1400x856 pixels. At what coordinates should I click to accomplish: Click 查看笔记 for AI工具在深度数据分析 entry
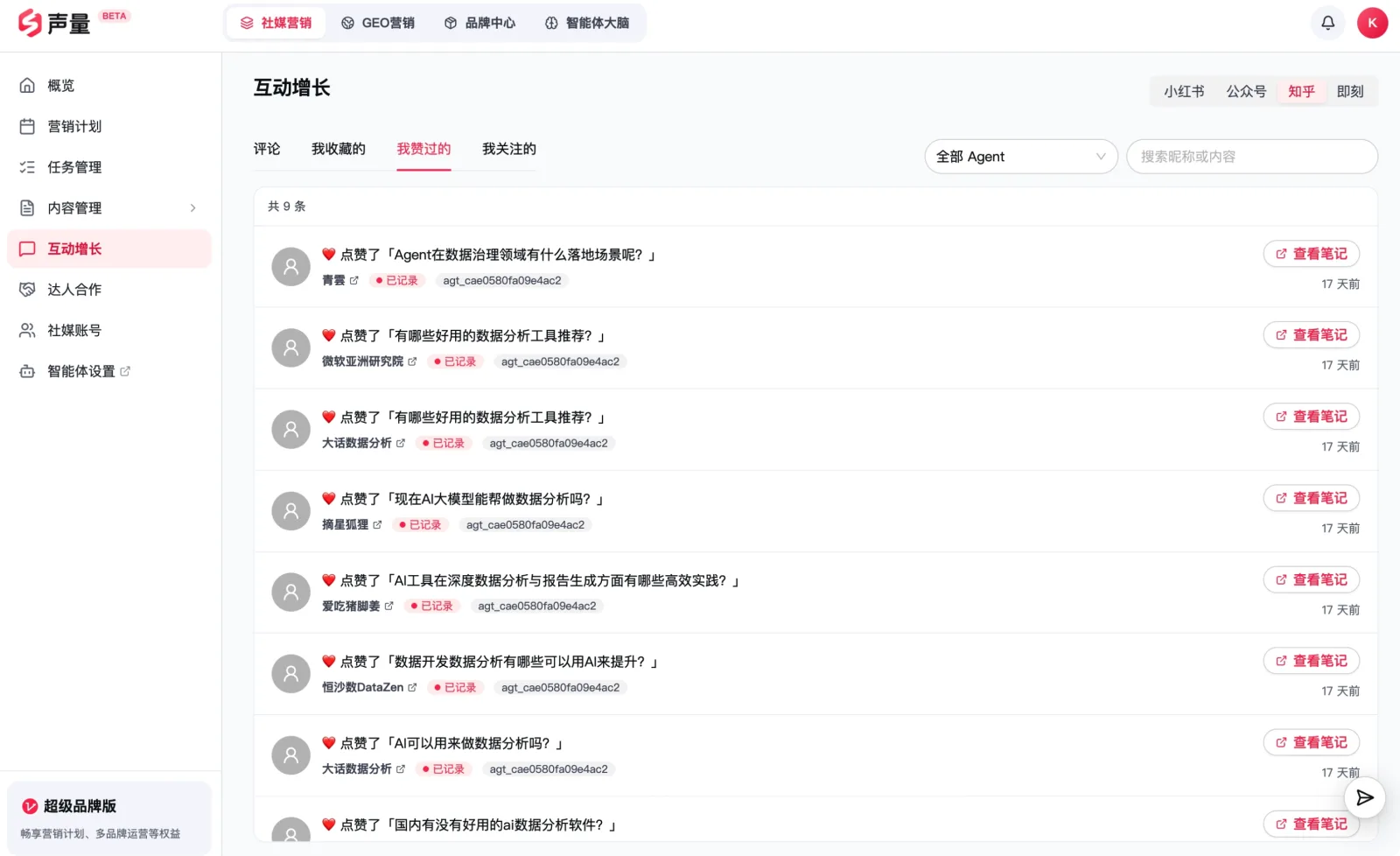[1311, 579]
